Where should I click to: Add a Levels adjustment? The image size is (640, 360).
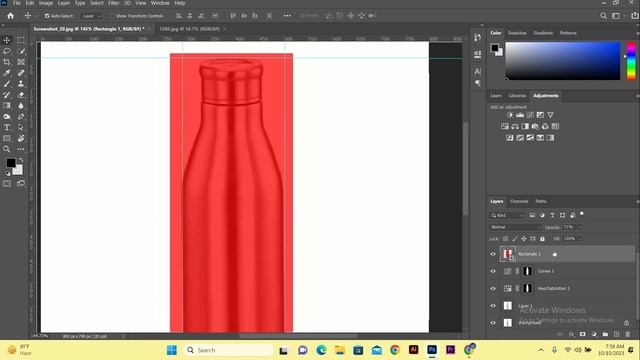pyautogui.click(x=520, y=115)
